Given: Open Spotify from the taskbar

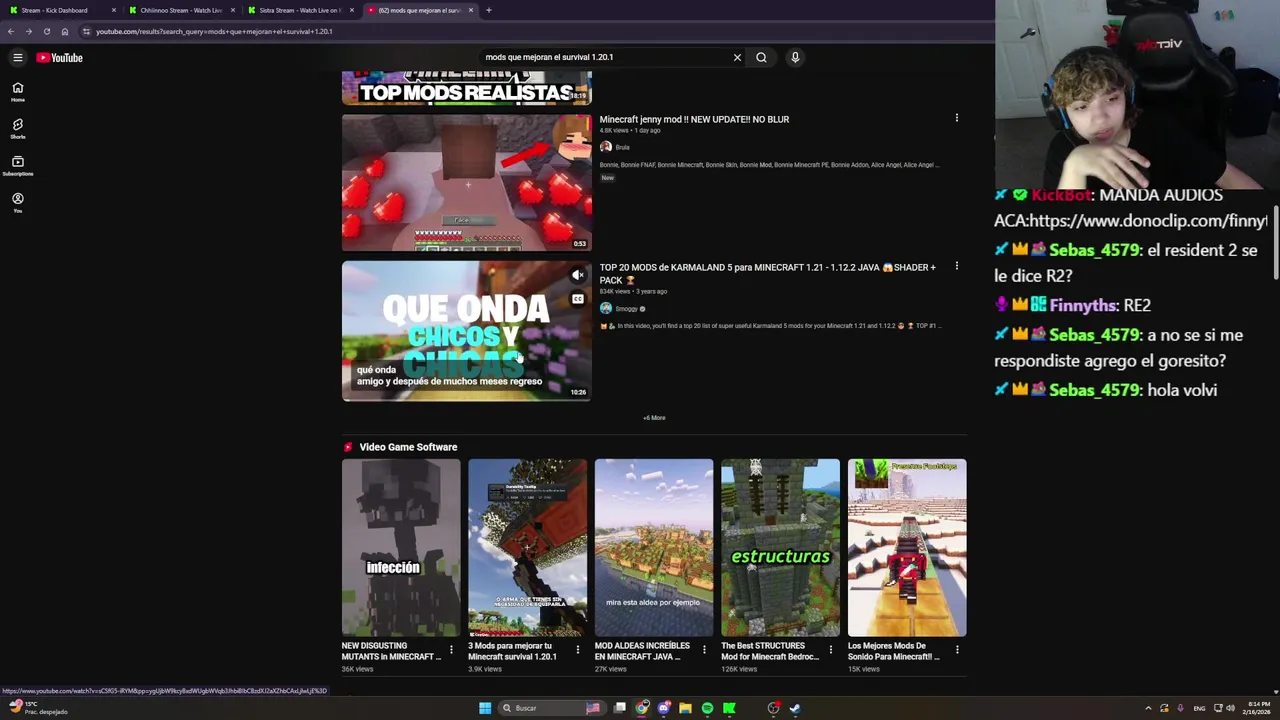Looking at the screenshot, I should (x=707, y=708).
